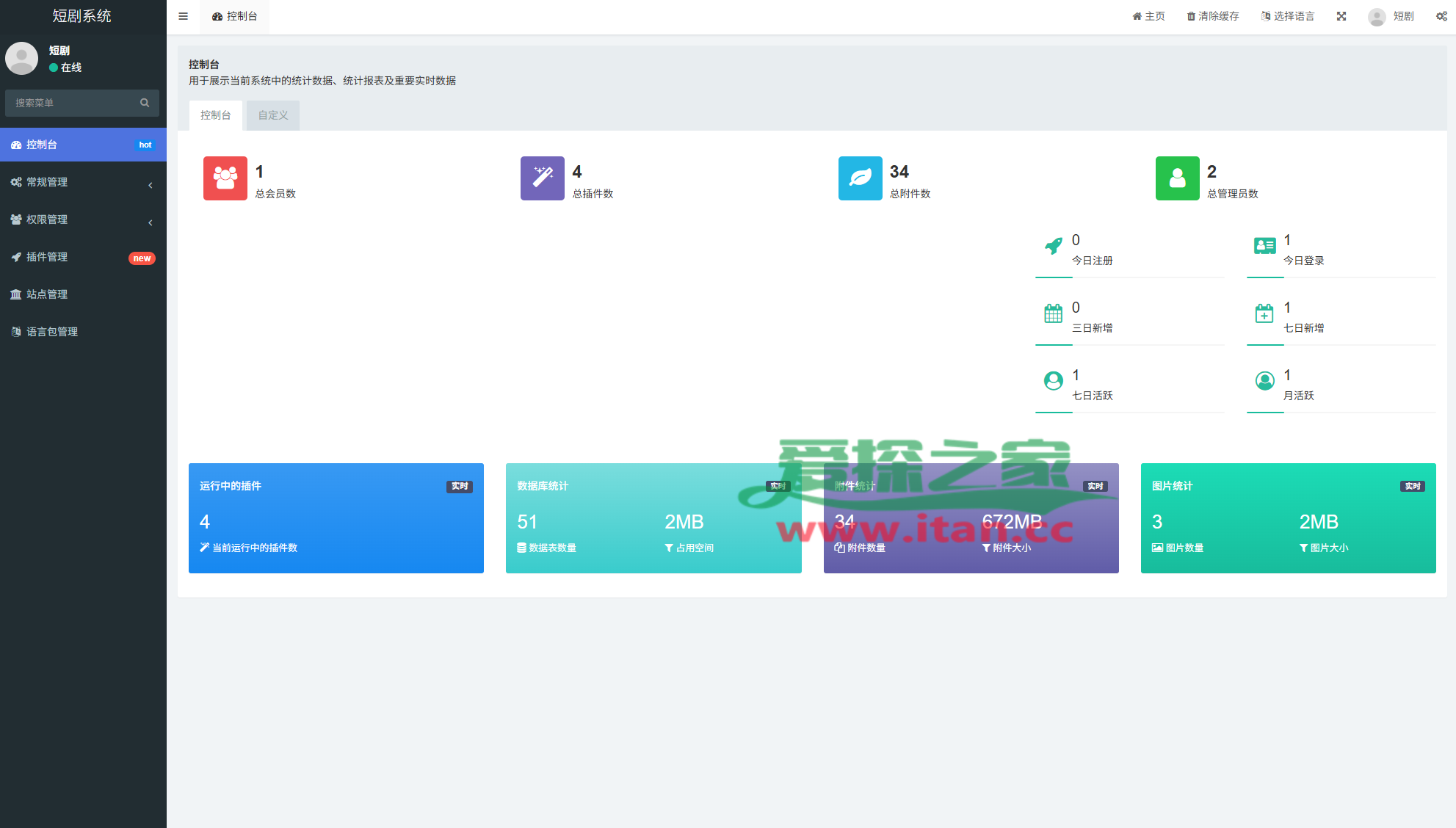The width and height of the screenshot is (1456, 828).
Task: Click the green administrators user icon
Action: click(x=1177, y=178)
